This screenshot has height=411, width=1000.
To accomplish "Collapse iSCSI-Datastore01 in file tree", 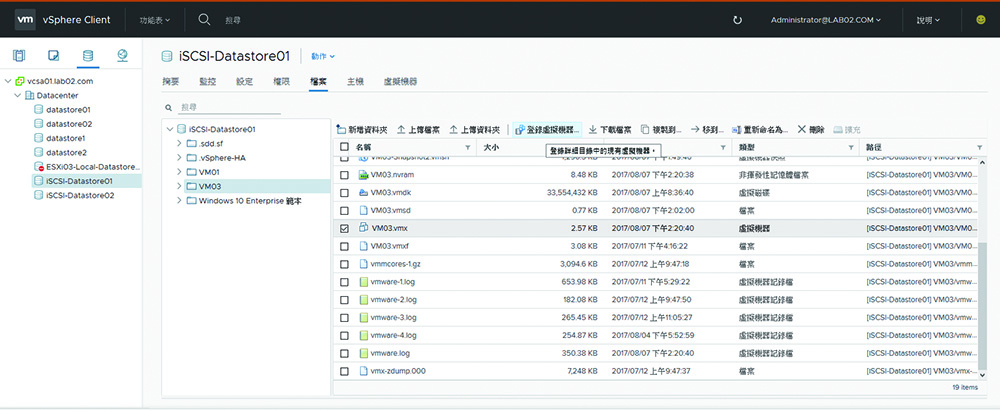I will tap(170, 129).
